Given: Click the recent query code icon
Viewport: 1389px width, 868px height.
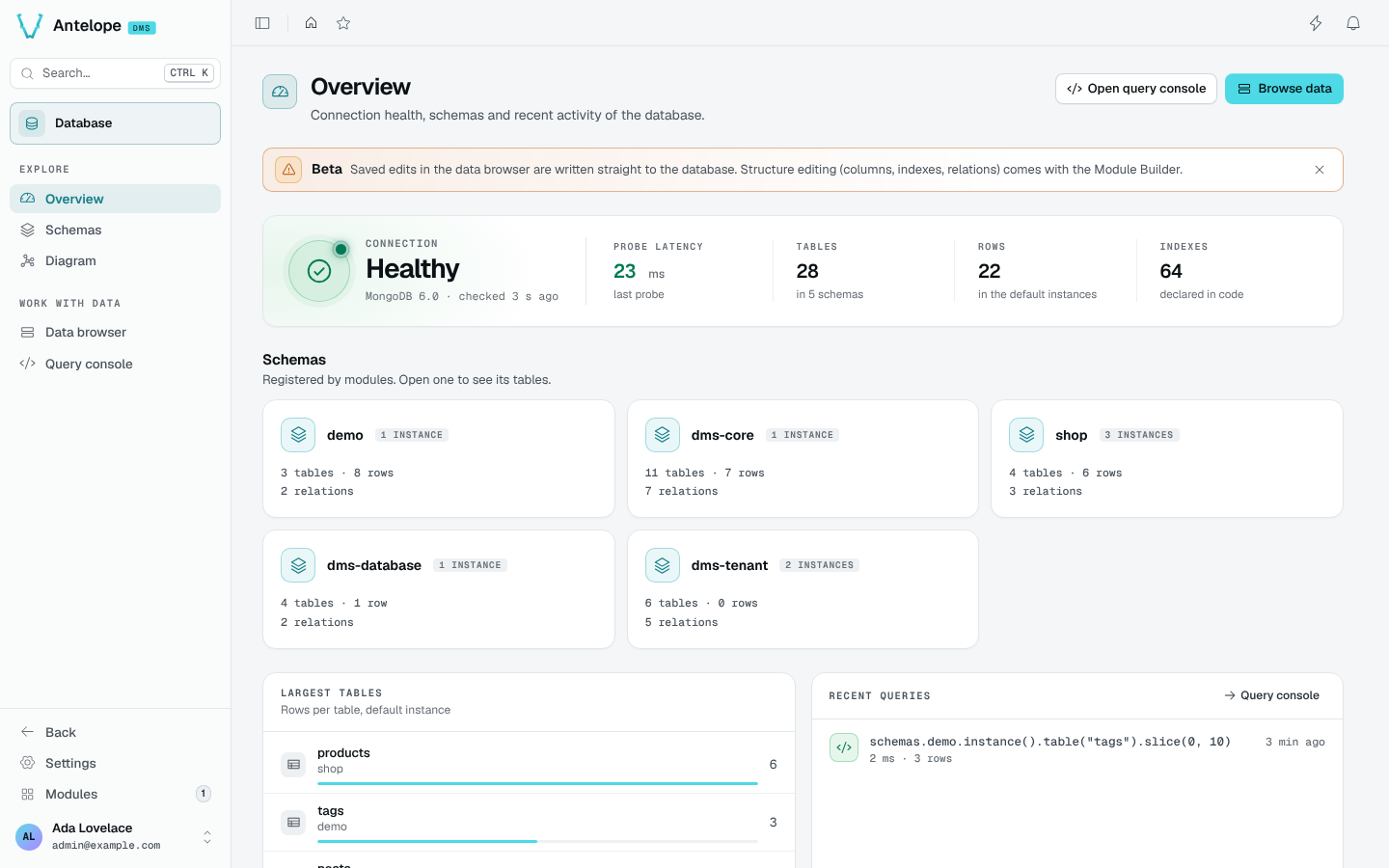Looking at the screenshot, I should tap(844, 747).
